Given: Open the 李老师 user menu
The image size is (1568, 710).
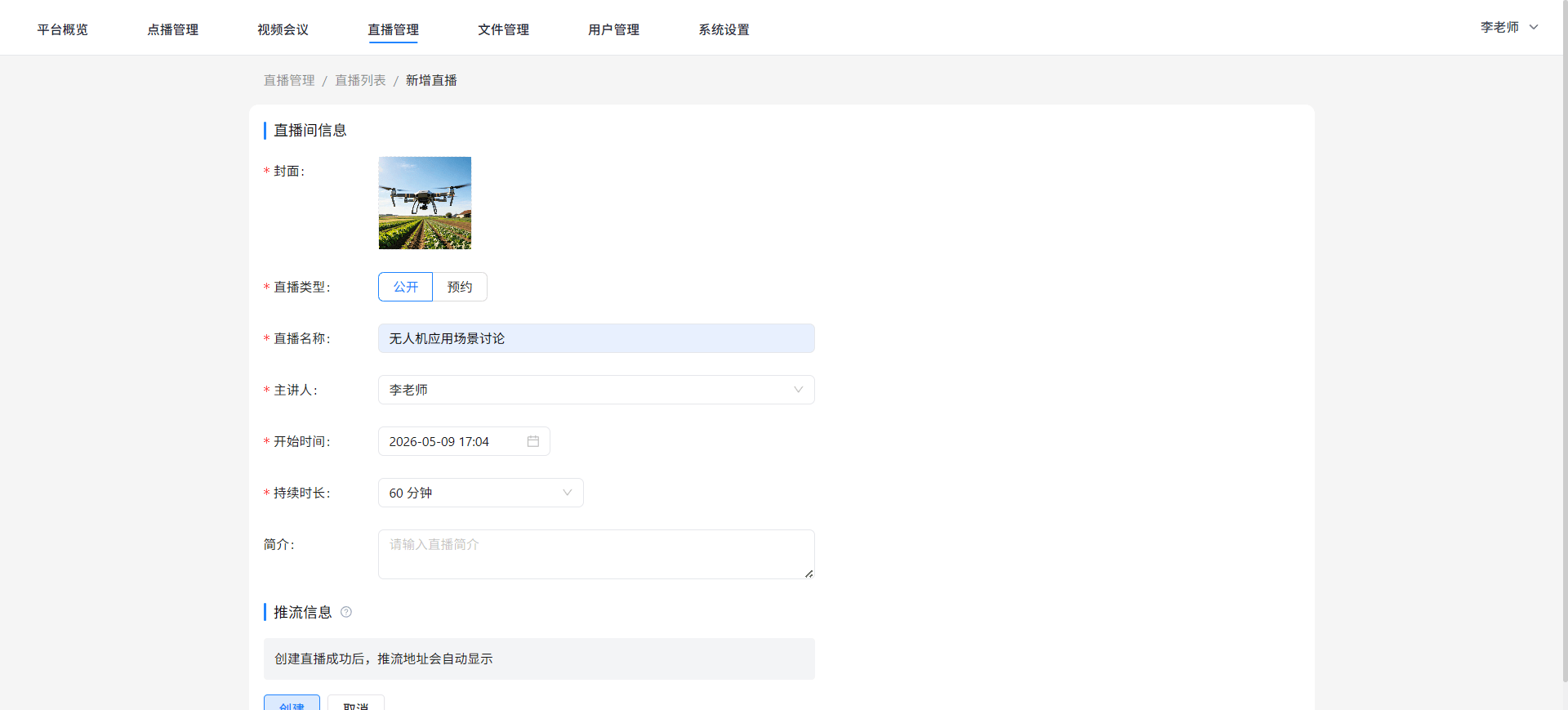Looking at the screenshot, I should (x=1509, y=27).
